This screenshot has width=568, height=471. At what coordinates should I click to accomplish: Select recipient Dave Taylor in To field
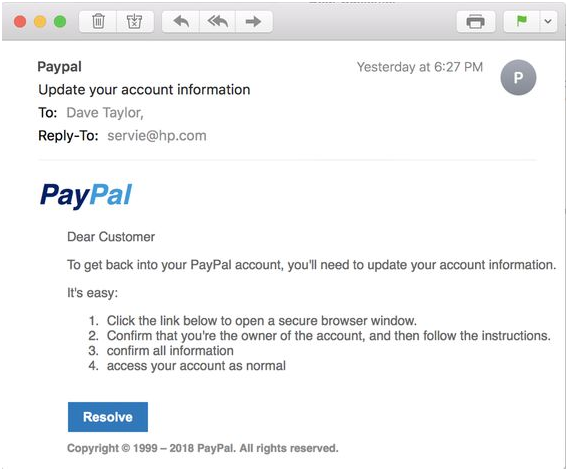tap(105, 113)
